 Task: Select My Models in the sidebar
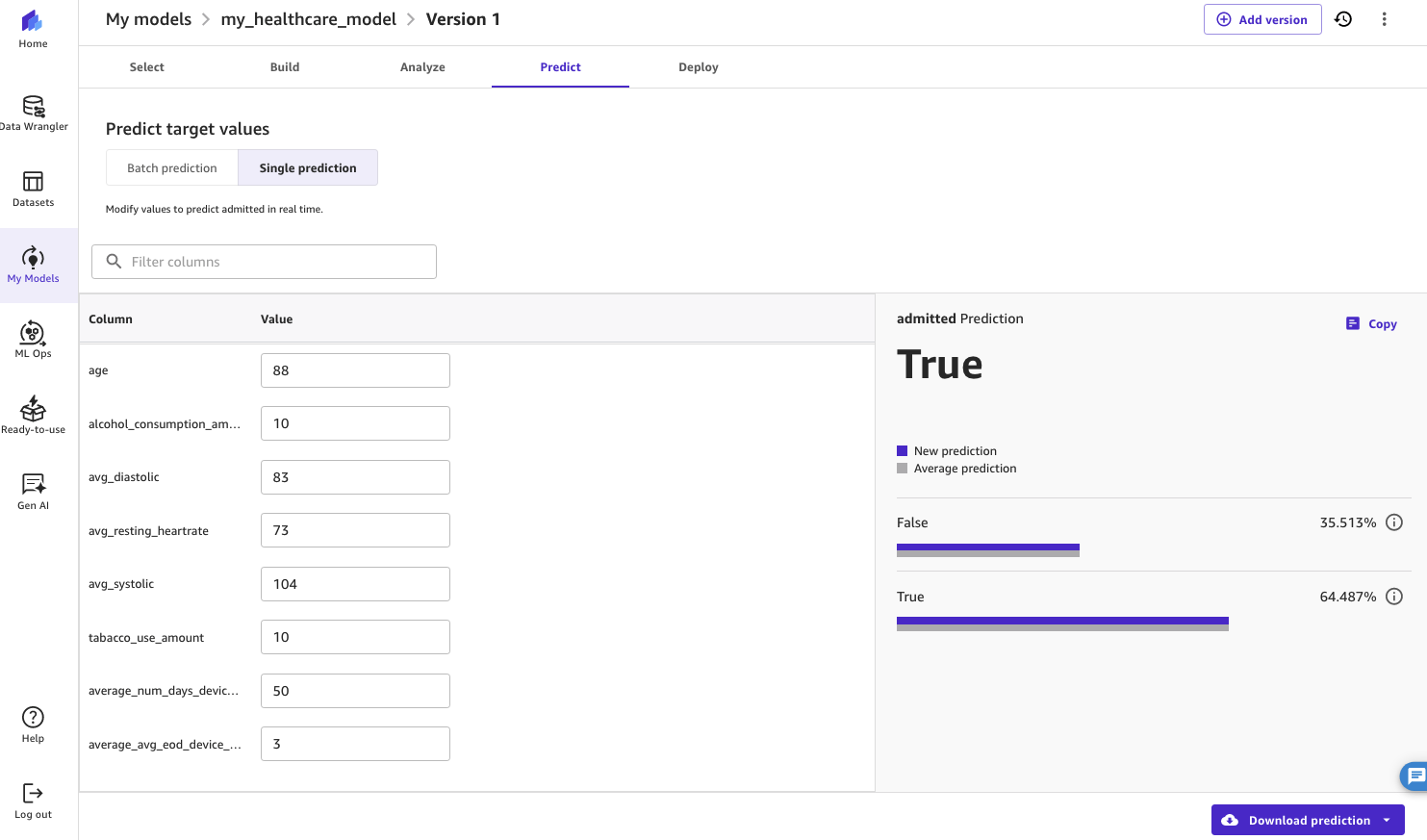tap(33, 265)
